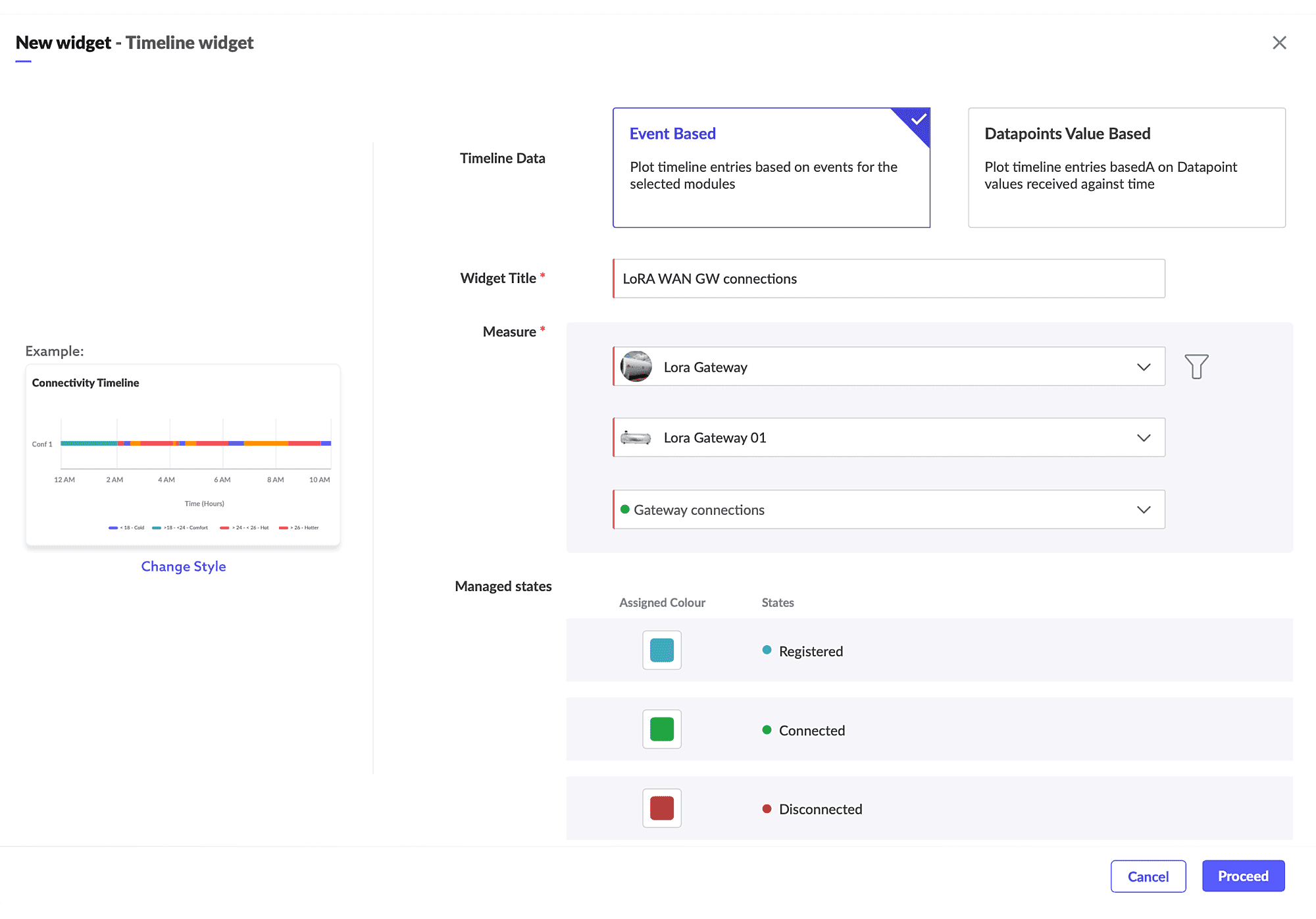Screen dimensions: 1316x919
Task: Click the Lora Gateway 01 device icon
Action: pyautogui.click(x=636, y=438)
